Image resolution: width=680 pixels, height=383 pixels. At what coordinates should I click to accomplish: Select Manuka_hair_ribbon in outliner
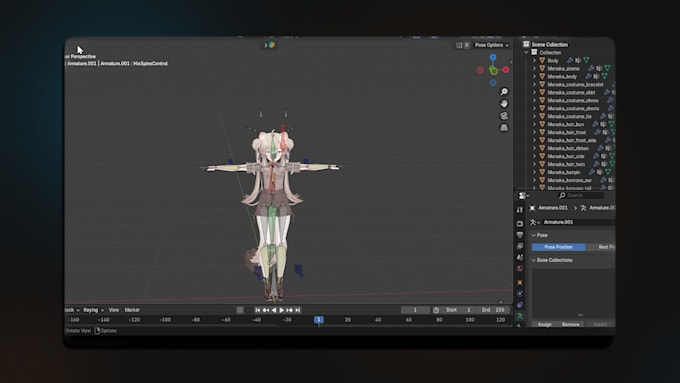(568, 148)
